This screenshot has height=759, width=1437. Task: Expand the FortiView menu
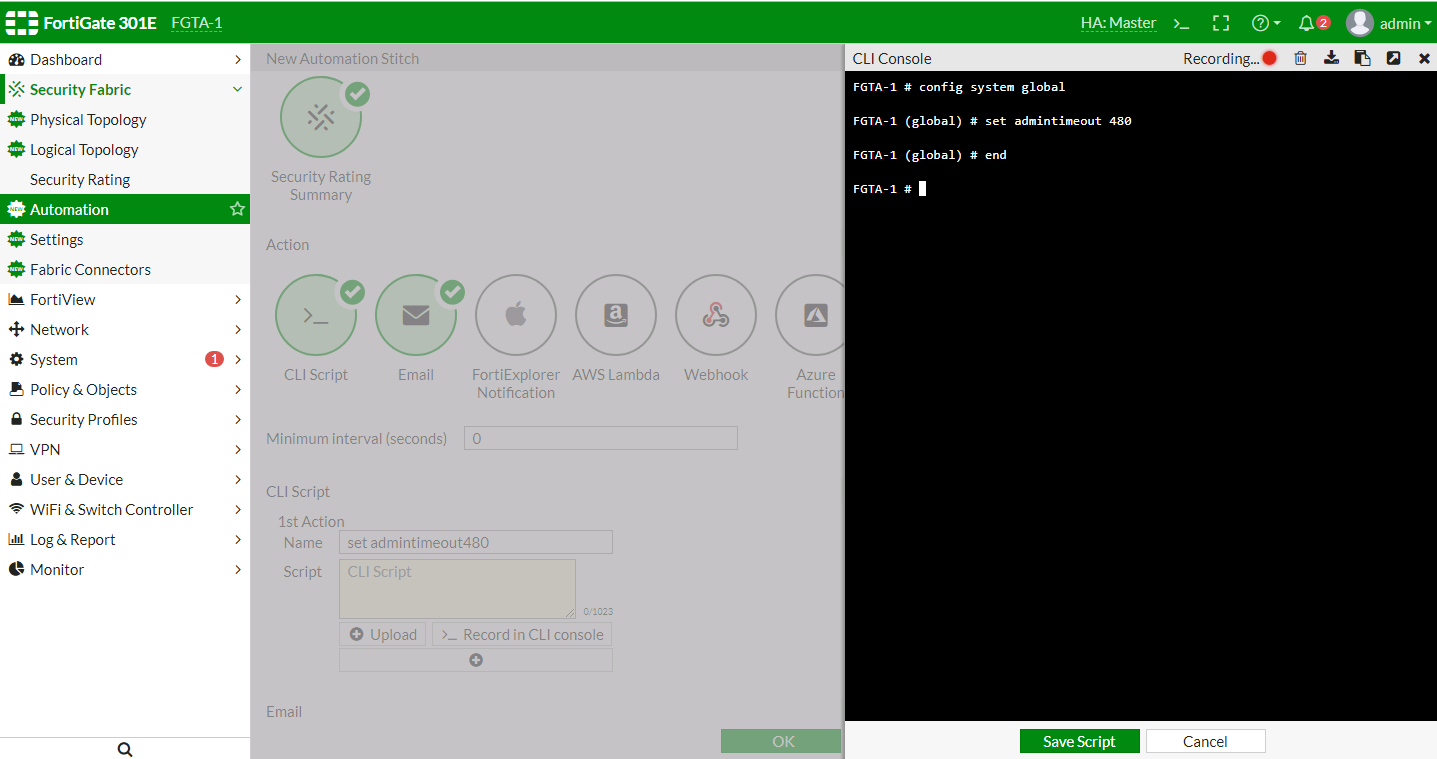[x=125, y=299]
